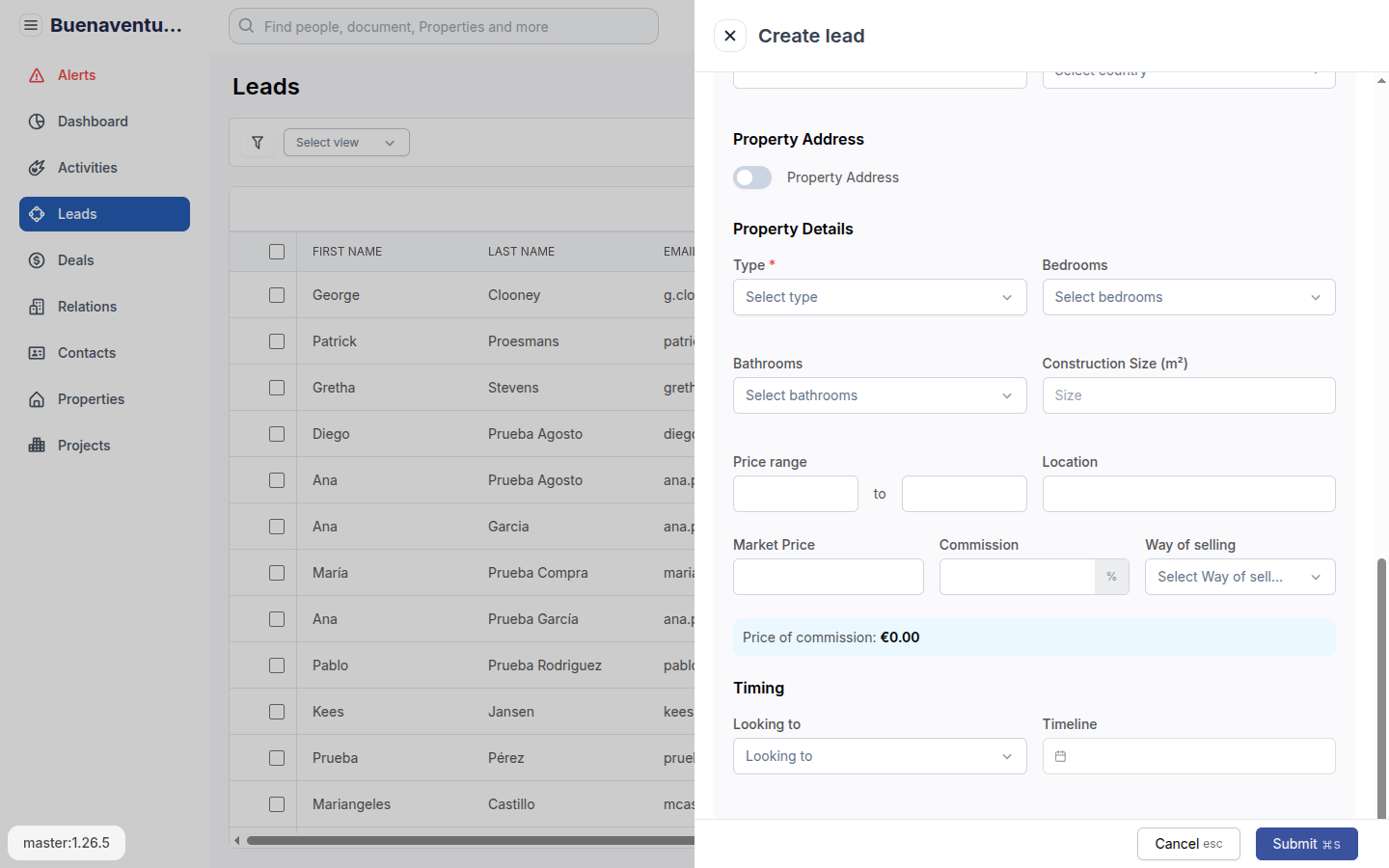
Task: Click the panel's vertical scrollbar thumb
Action: tap(1381, 687)
